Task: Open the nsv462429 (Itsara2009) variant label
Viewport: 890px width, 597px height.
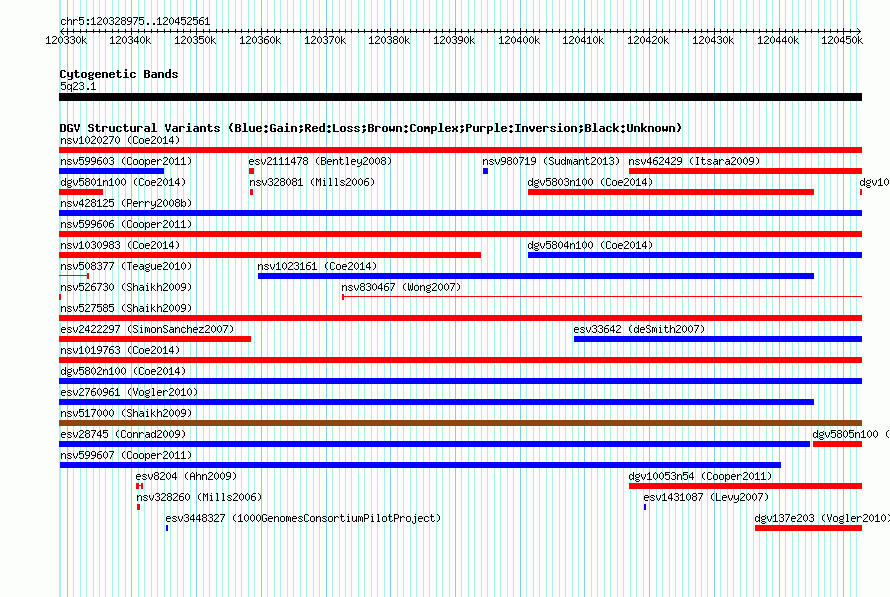Action: click(694, 161)
